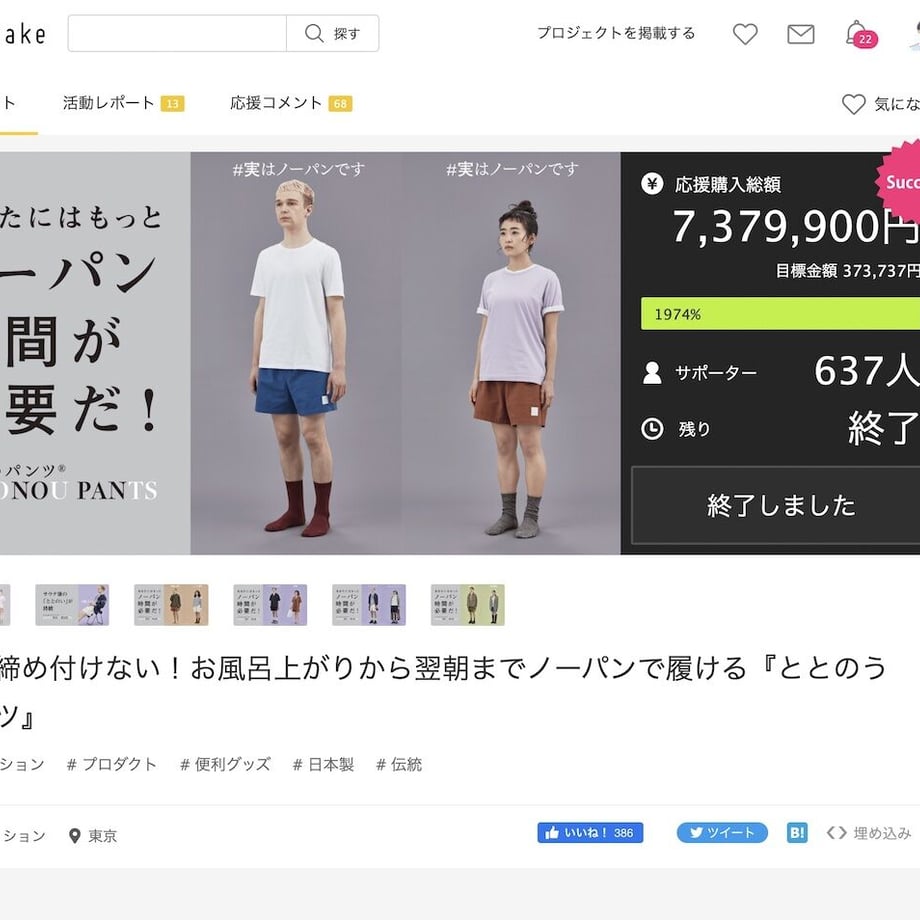
Task: Click the 気にな heart icon
Action: [x=853, y=104]
